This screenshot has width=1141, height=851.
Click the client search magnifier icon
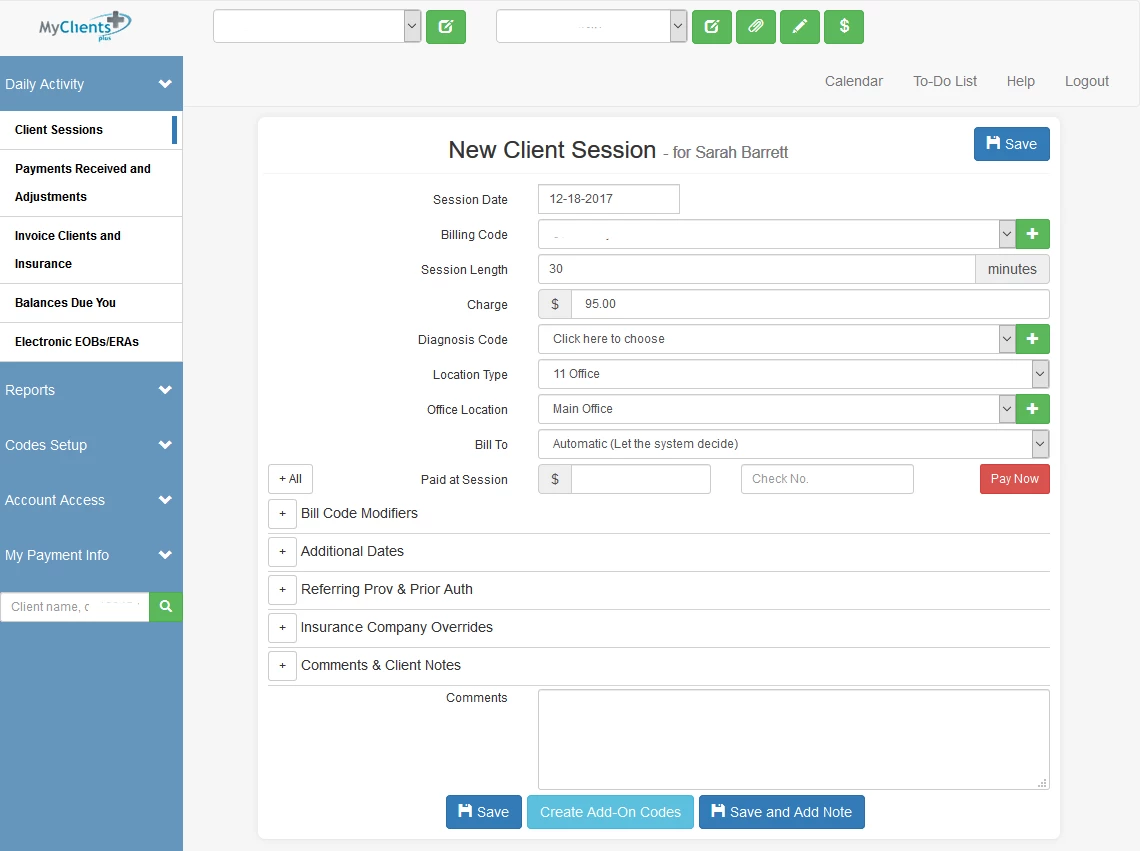[166, 606]
